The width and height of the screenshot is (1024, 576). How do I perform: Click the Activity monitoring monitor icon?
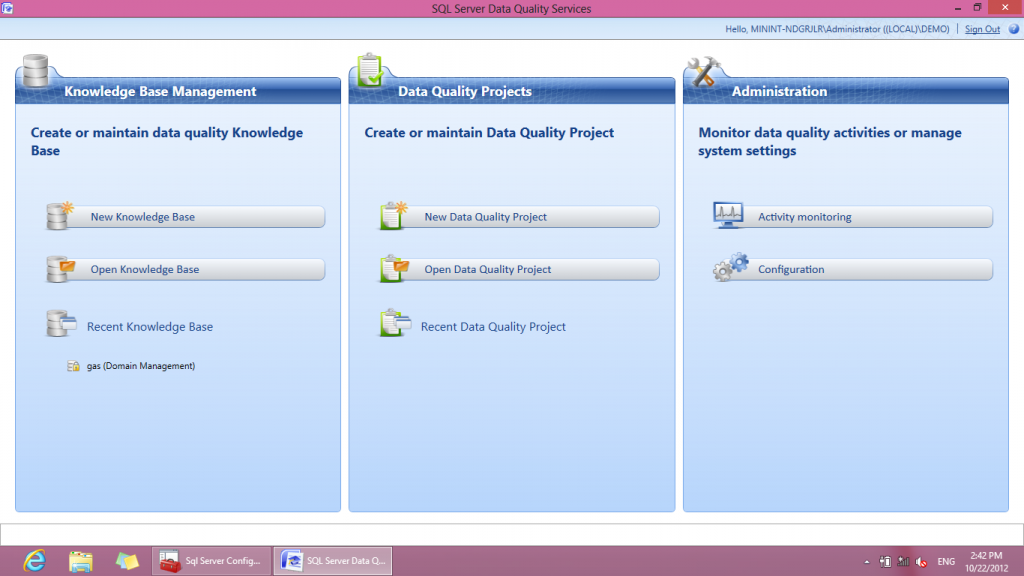point(728,215)
